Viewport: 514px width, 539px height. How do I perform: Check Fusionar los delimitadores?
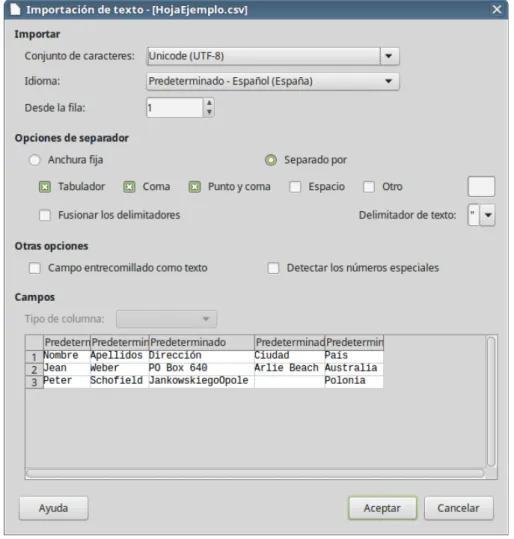45,216
